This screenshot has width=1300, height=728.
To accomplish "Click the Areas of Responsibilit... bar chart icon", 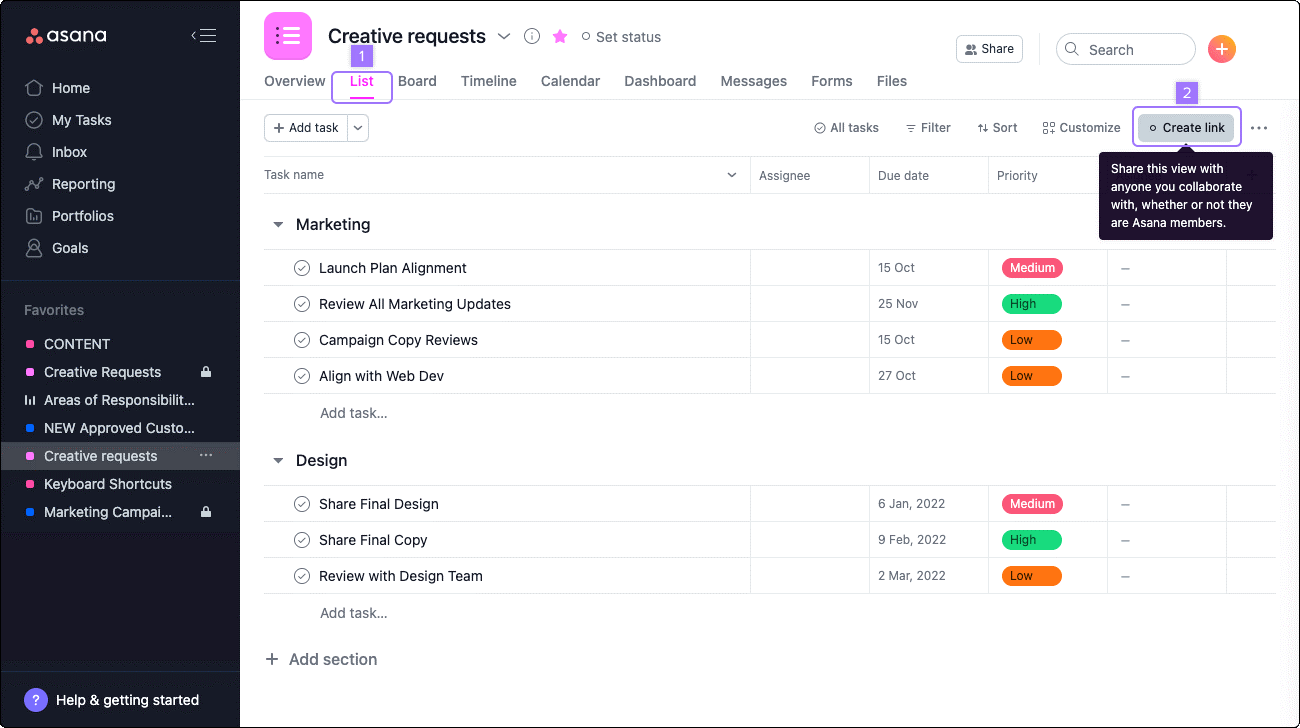I will pyautogui.click(x=30, y=400).
